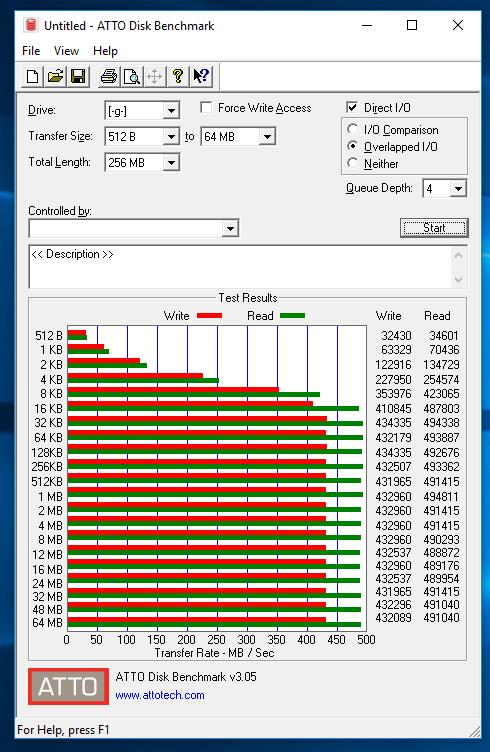This screenshot has height=752, width=490.
Task: Expand the Queue Depth dropdown
Action: [x=458, y=188]
